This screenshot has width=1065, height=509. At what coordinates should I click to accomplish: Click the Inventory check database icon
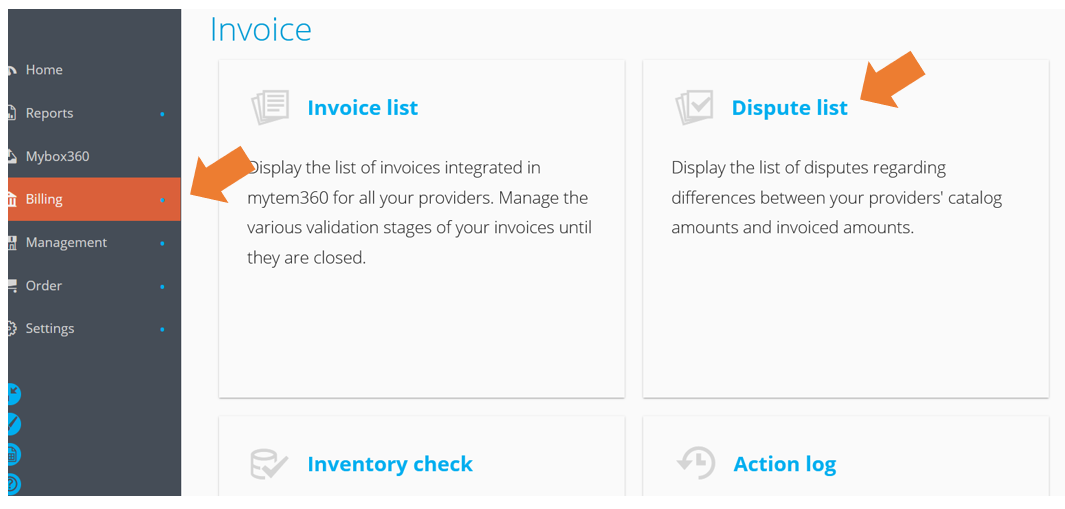[270, 463]
